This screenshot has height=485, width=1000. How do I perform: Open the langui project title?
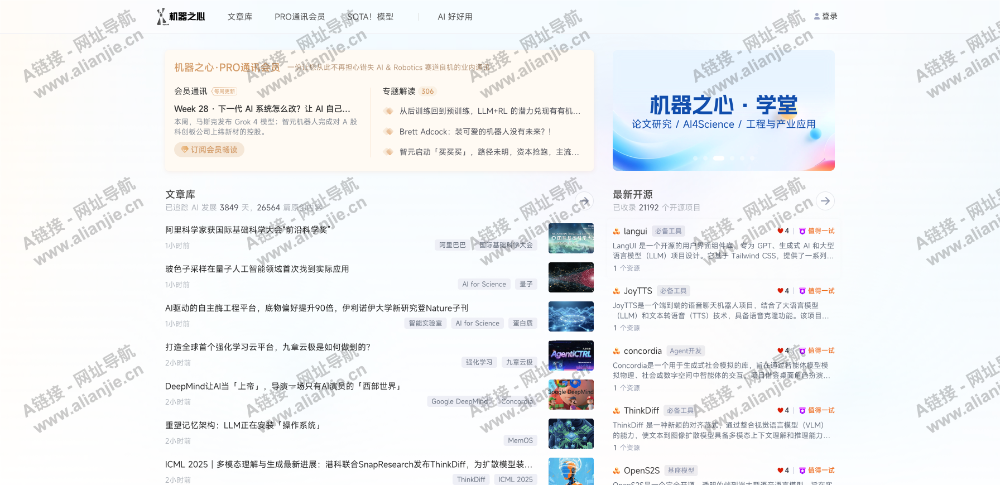coord(636,231)
